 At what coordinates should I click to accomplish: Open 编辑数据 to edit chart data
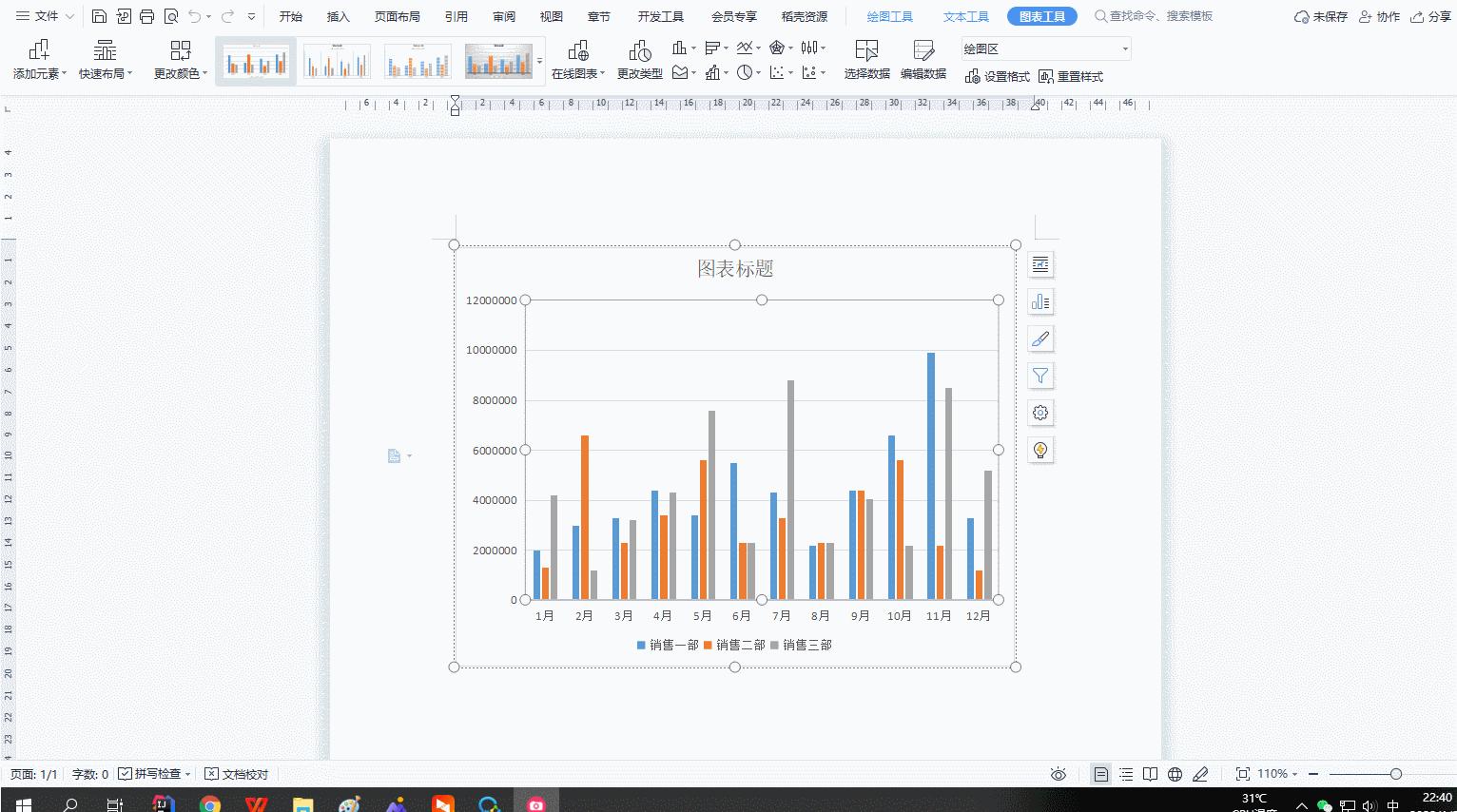(x=922, y=59)
